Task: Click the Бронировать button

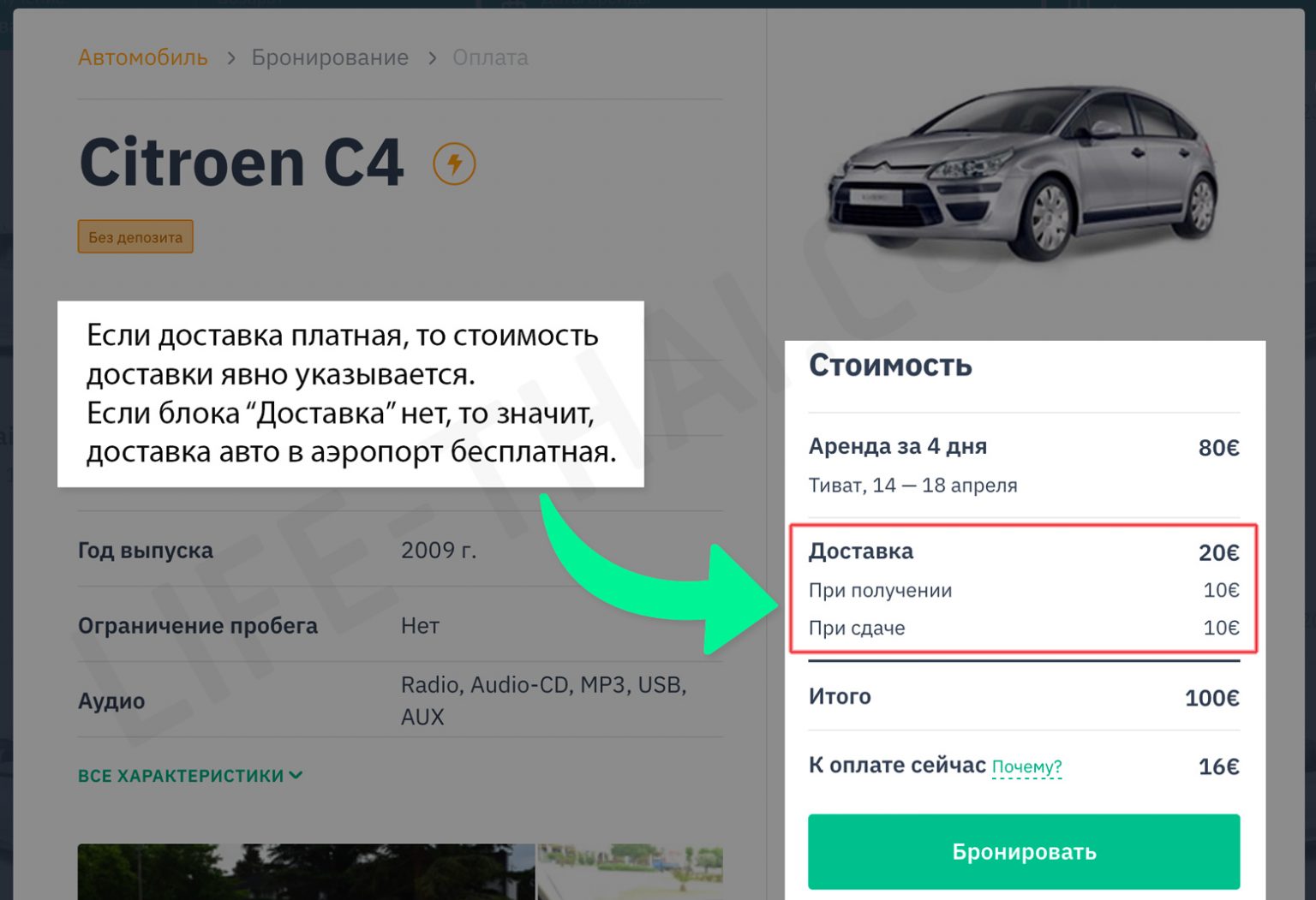Action: (1024, 852)
